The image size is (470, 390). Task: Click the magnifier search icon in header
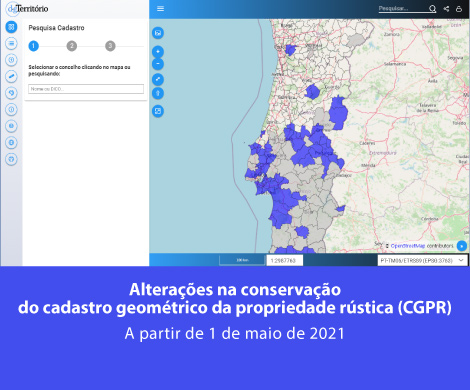432,9
